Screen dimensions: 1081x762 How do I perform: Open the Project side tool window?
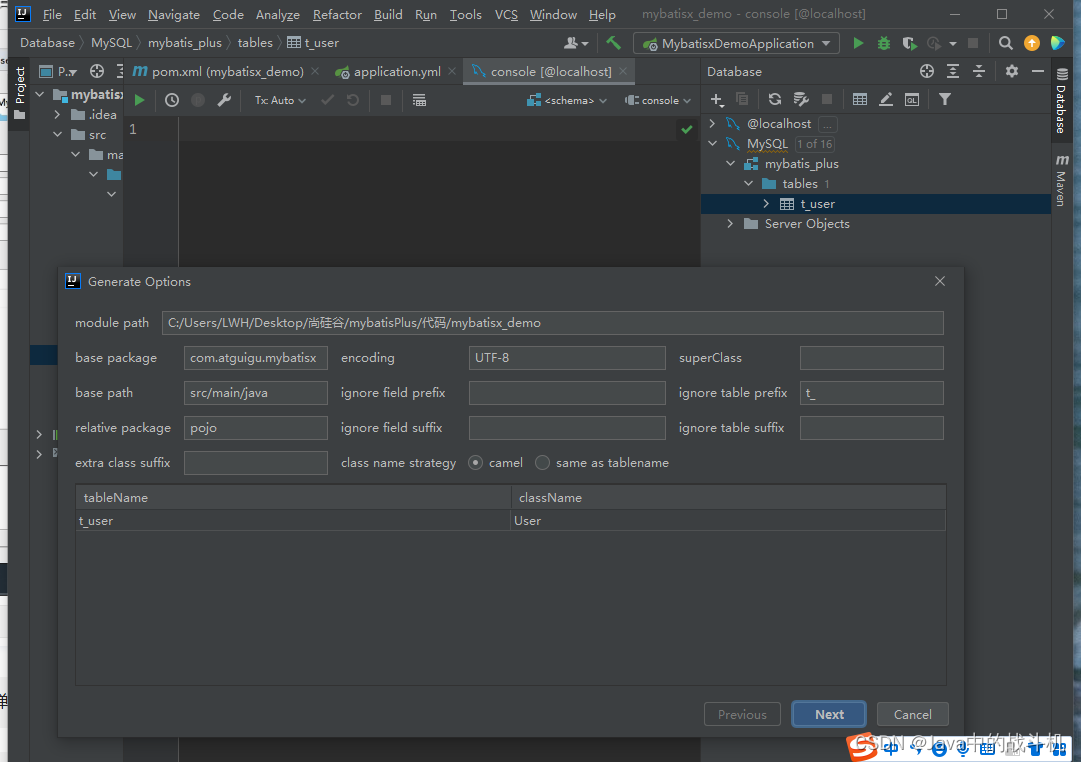(x=20, y=92)
